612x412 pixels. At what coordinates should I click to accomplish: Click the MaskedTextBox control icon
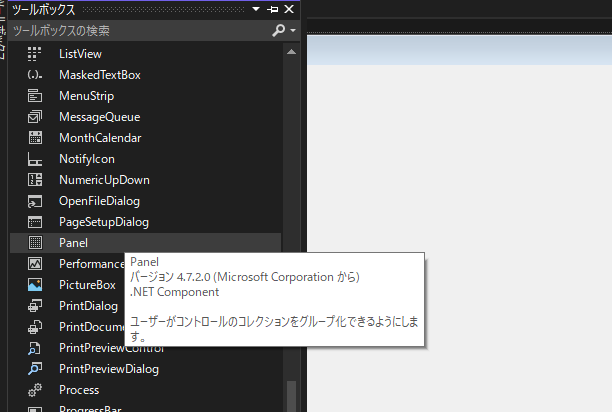coord(35,75)
